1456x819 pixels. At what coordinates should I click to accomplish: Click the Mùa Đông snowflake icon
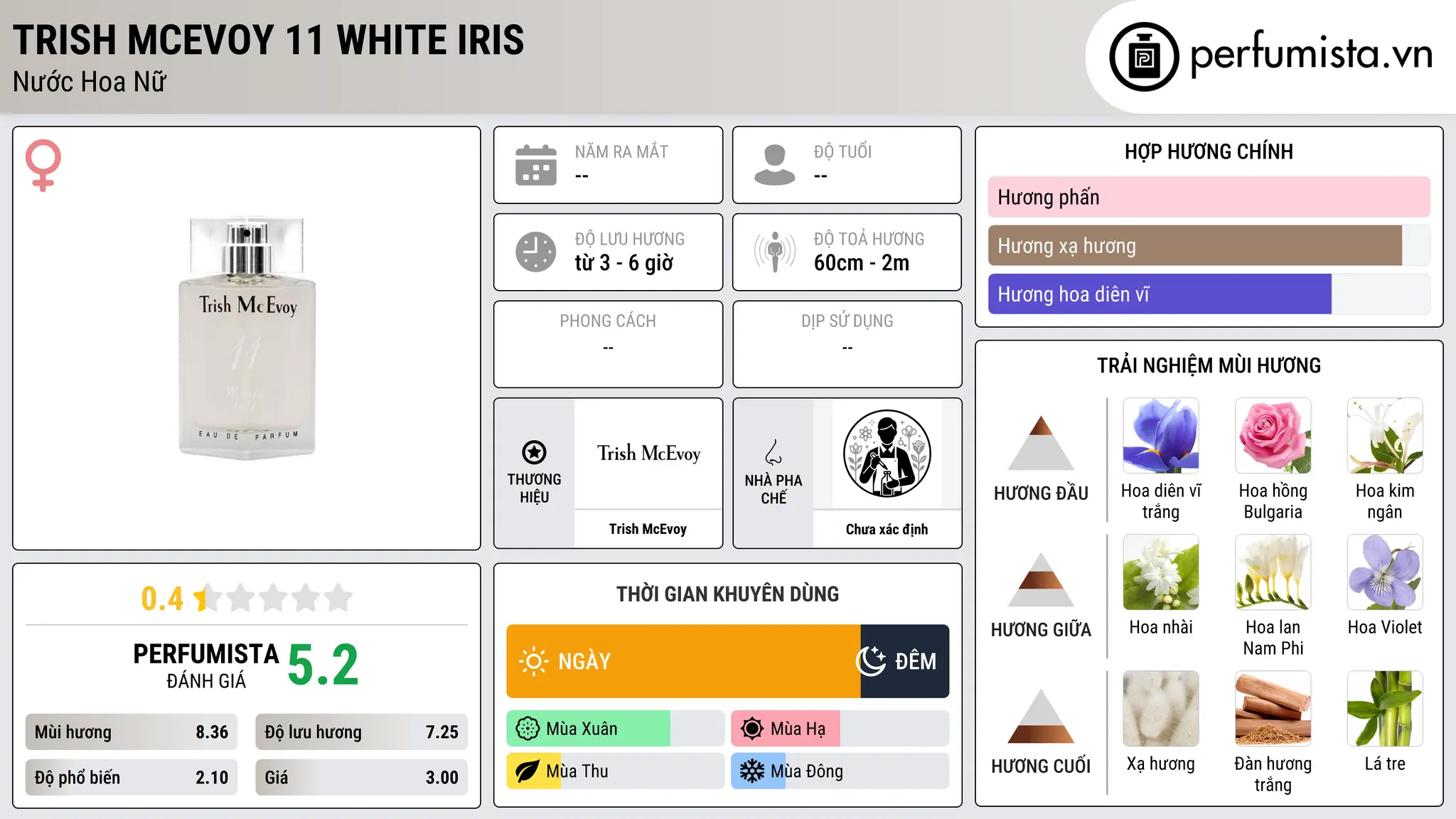coord(752,771)
